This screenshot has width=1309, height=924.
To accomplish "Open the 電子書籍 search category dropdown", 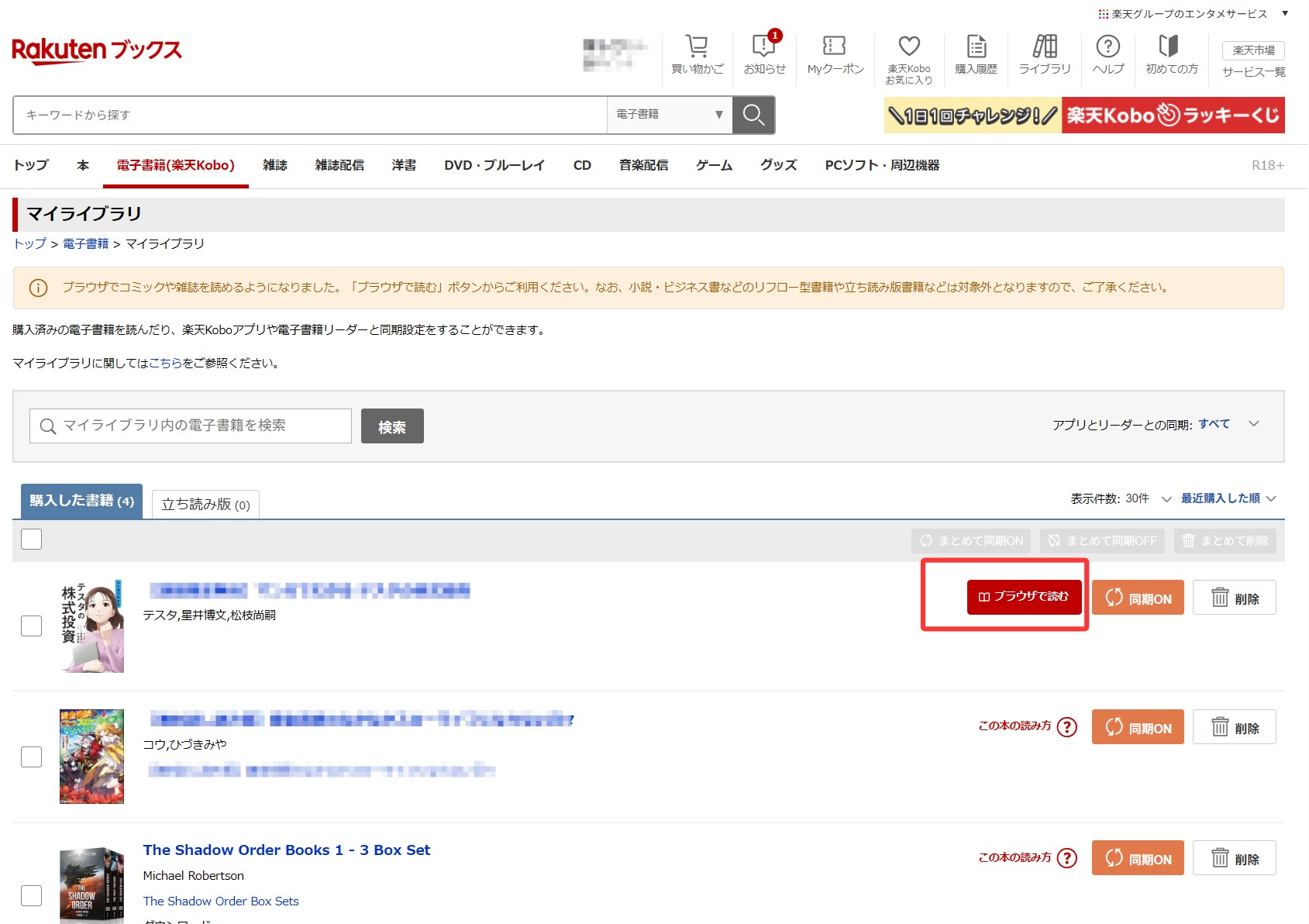I will tap(669, 115).
